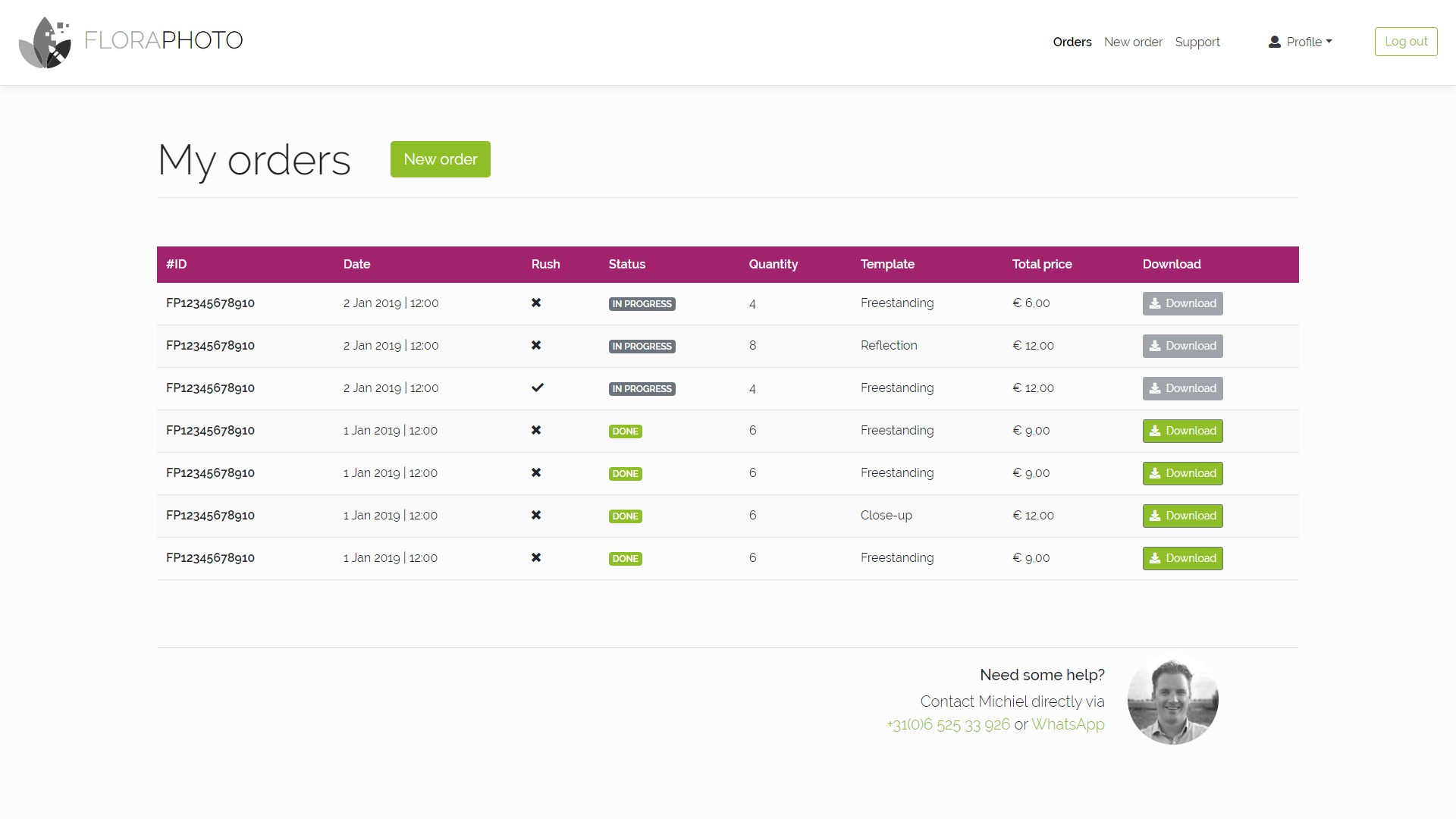Click the FloraPhoto leaf logo
1456x819 pixels.
pyautogui.click(x=45, y=42)
